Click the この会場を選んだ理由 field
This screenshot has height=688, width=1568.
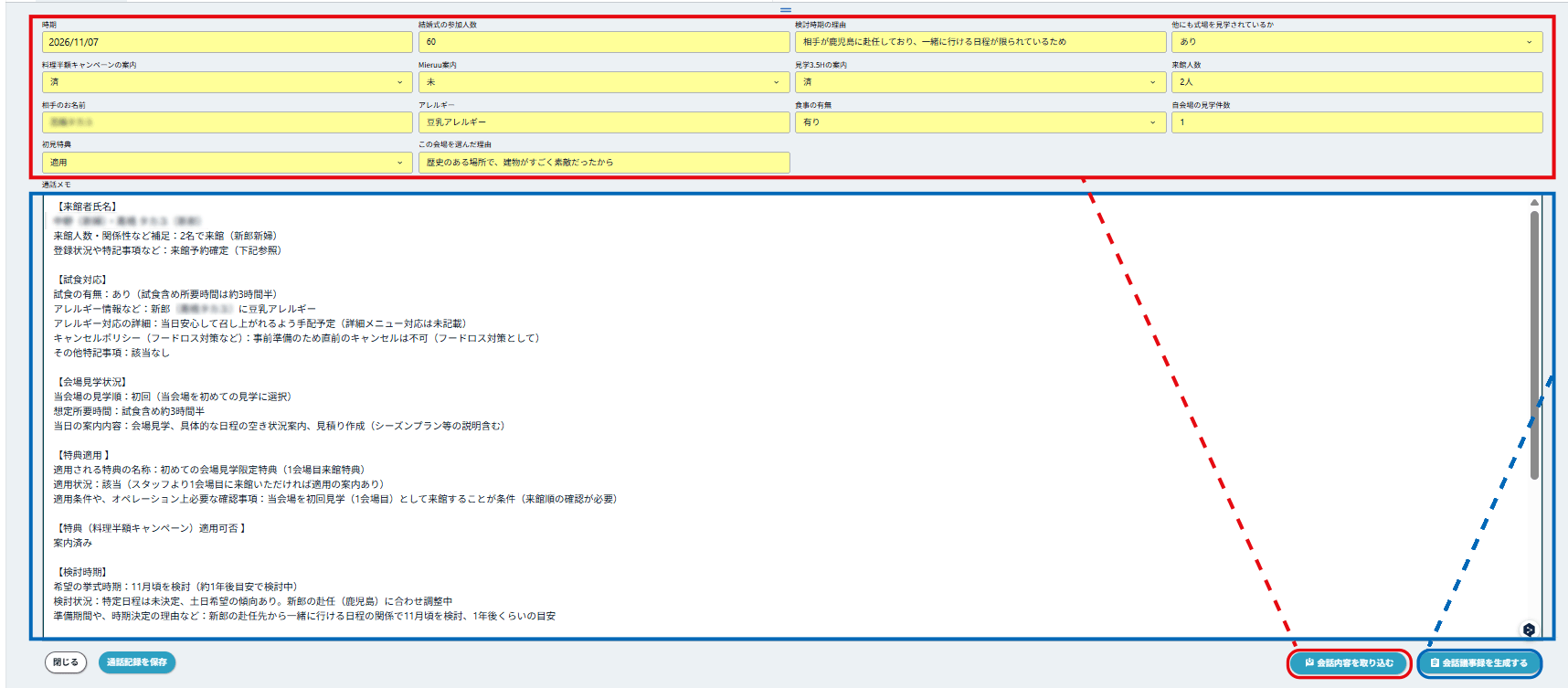[x=603, y=163]
